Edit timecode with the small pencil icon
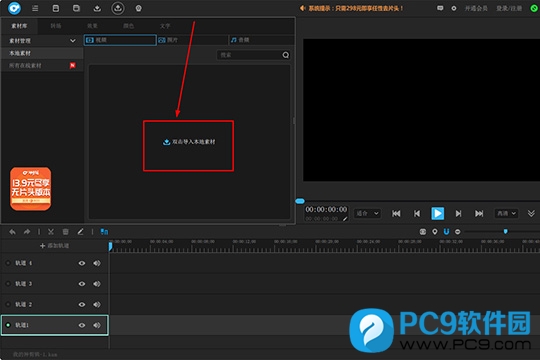The image size is (540, 360). pos(345,219)
